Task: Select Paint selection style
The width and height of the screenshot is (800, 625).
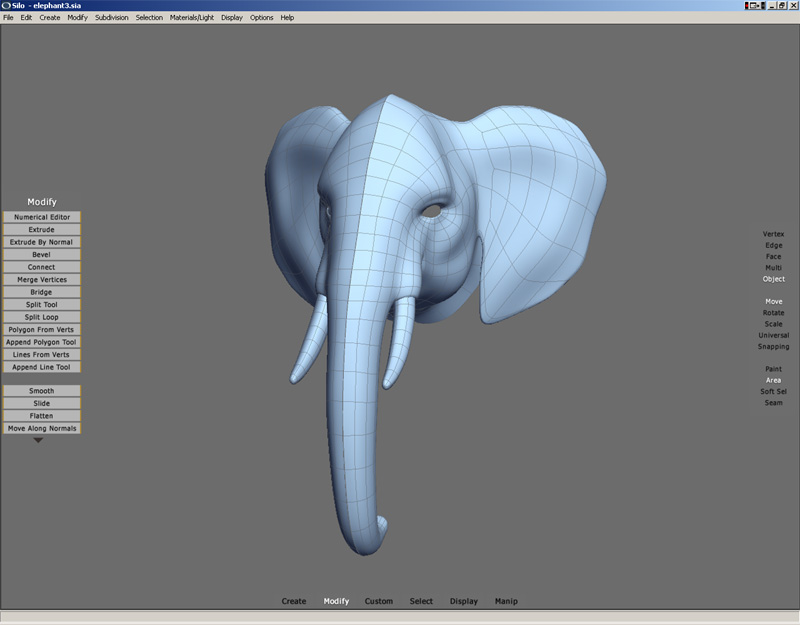Action: coord(773,368)
